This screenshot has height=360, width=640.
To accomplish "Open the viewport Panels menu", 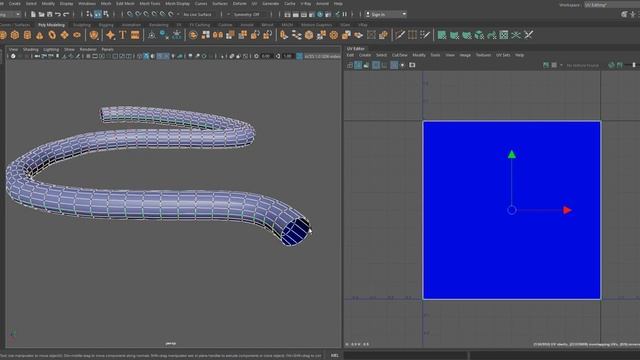I will click(107, 49).
